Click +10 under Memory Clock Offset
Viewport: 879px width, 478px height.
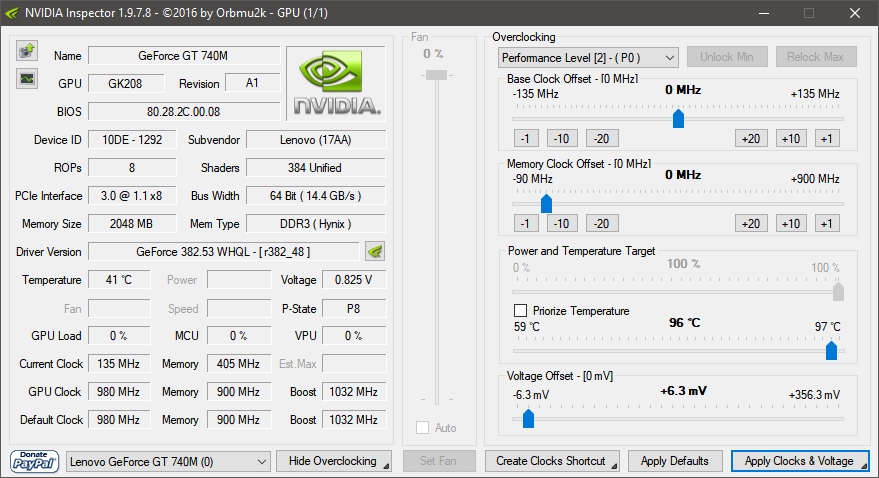point(792,224)
